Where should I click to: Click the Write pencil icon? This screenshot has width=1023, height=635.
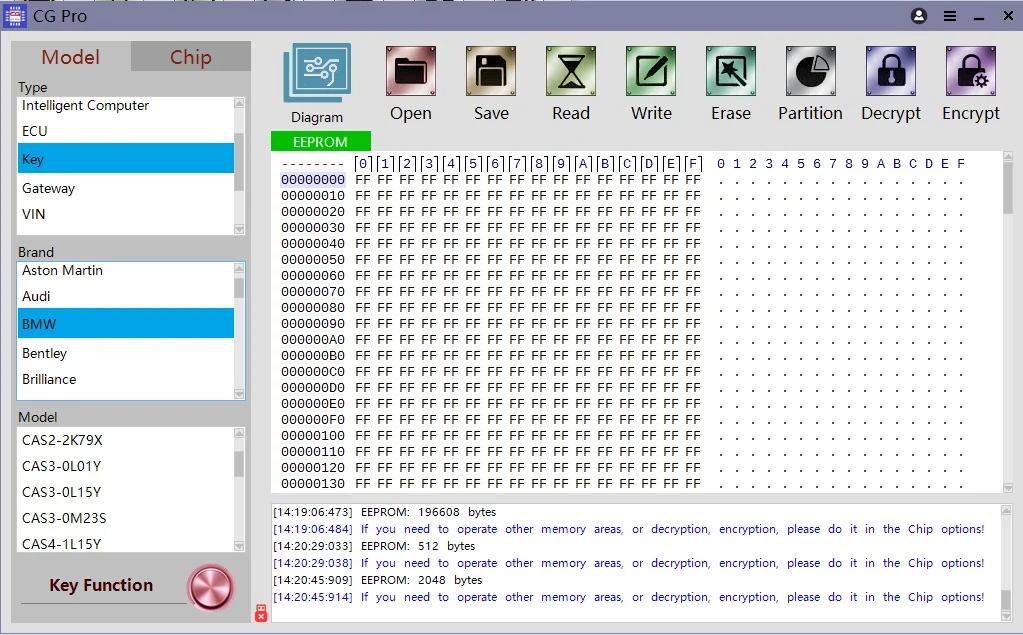(x=651, y=71)
